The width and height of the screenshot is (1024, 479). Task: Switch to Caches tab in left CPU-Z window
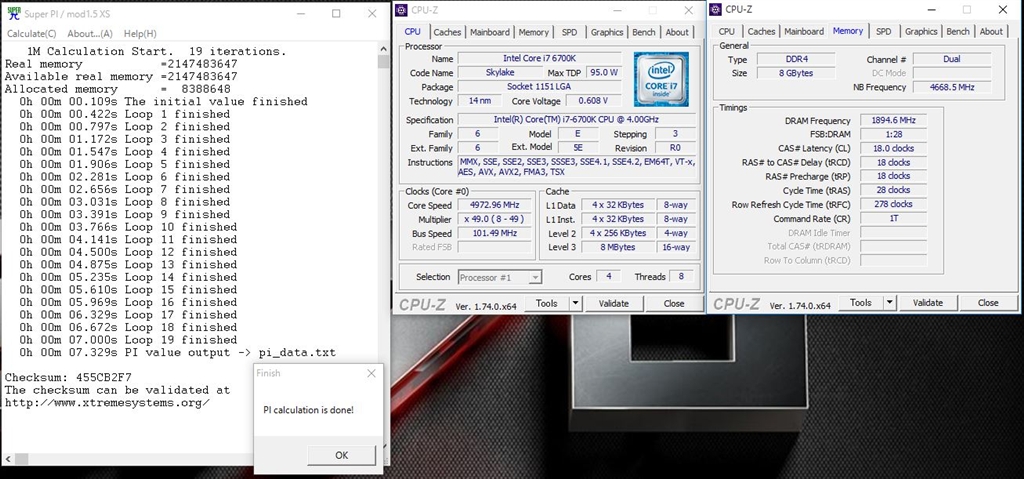(x=447, y=32)
